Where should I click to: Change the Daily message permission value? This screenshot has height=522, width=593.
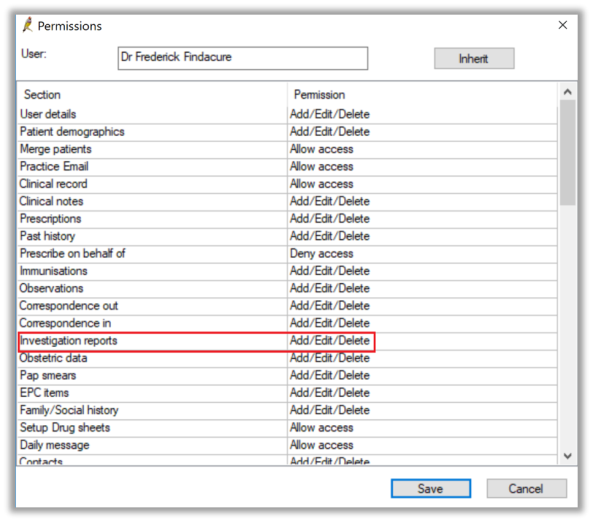pyautogui.click(x=321, y=445)
